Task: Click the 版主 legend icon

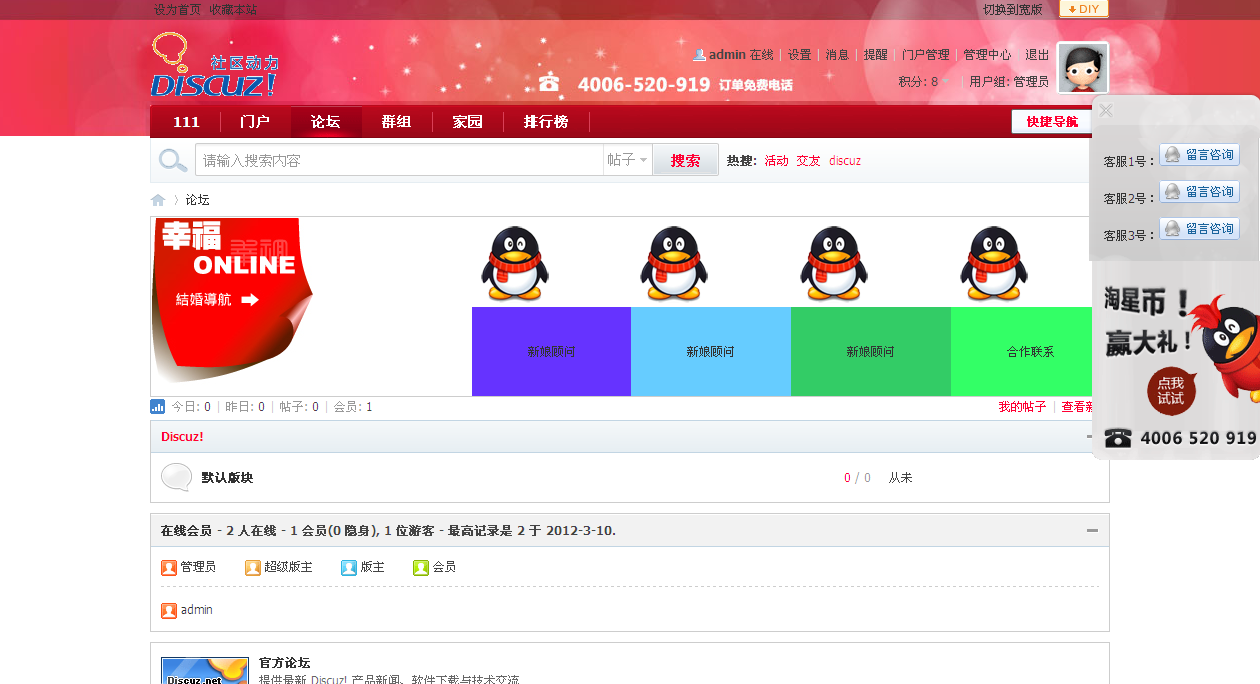Action: pyautogui.click(x=349, y=568)
